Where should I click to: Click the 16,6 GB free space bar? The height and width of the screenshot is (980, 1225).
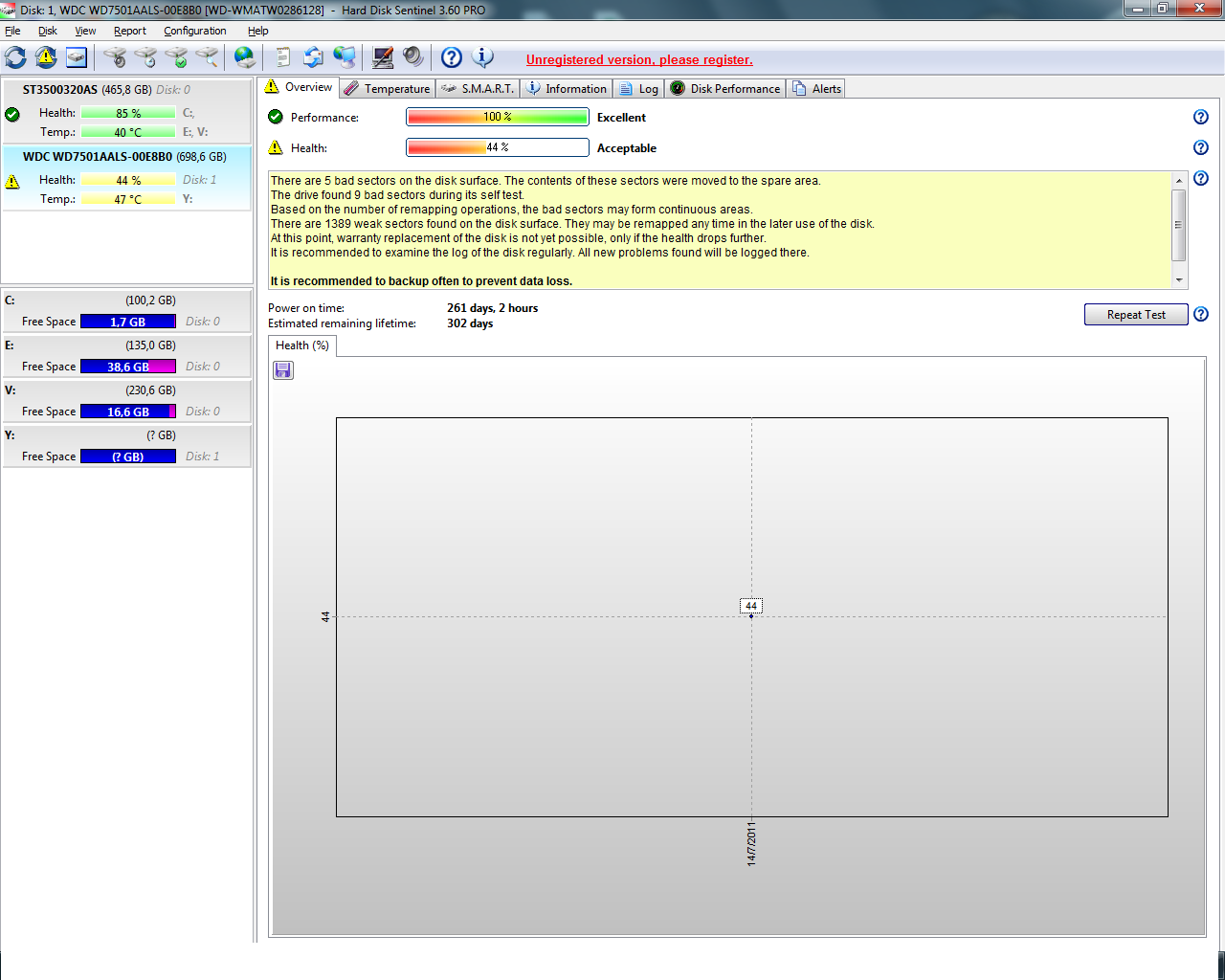(128, 412)
